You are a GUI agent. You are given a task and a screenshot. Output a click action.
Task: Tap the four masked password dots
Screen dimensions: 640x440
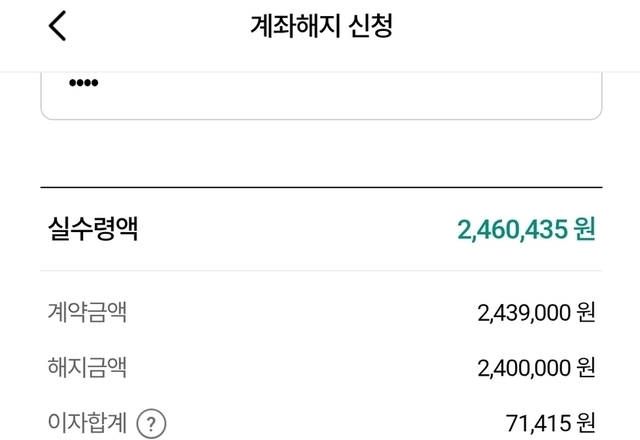[x=84, y=83]
